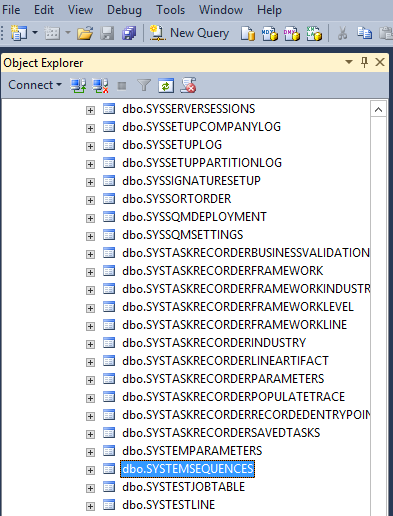Image resolution: width=393 pixels, height=516 pixels.
Task: Click table icon beside dbo.SYSSIGNATURESETUP
Action: [x=109, y=181]
